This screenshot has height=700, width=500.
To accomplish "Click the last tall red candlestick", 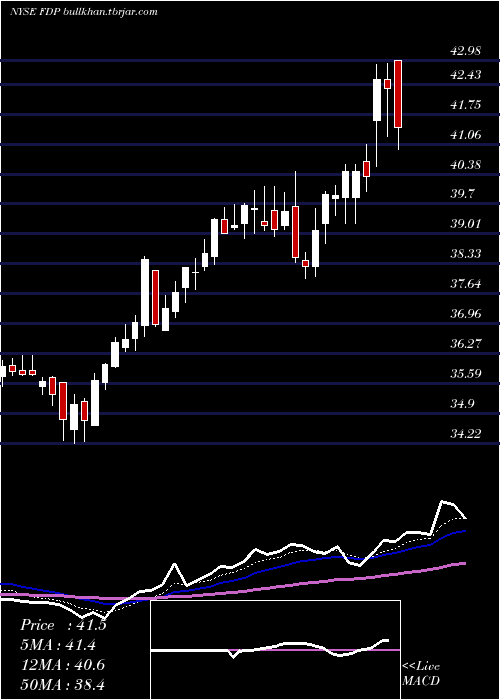I will [x=398, y=94].
